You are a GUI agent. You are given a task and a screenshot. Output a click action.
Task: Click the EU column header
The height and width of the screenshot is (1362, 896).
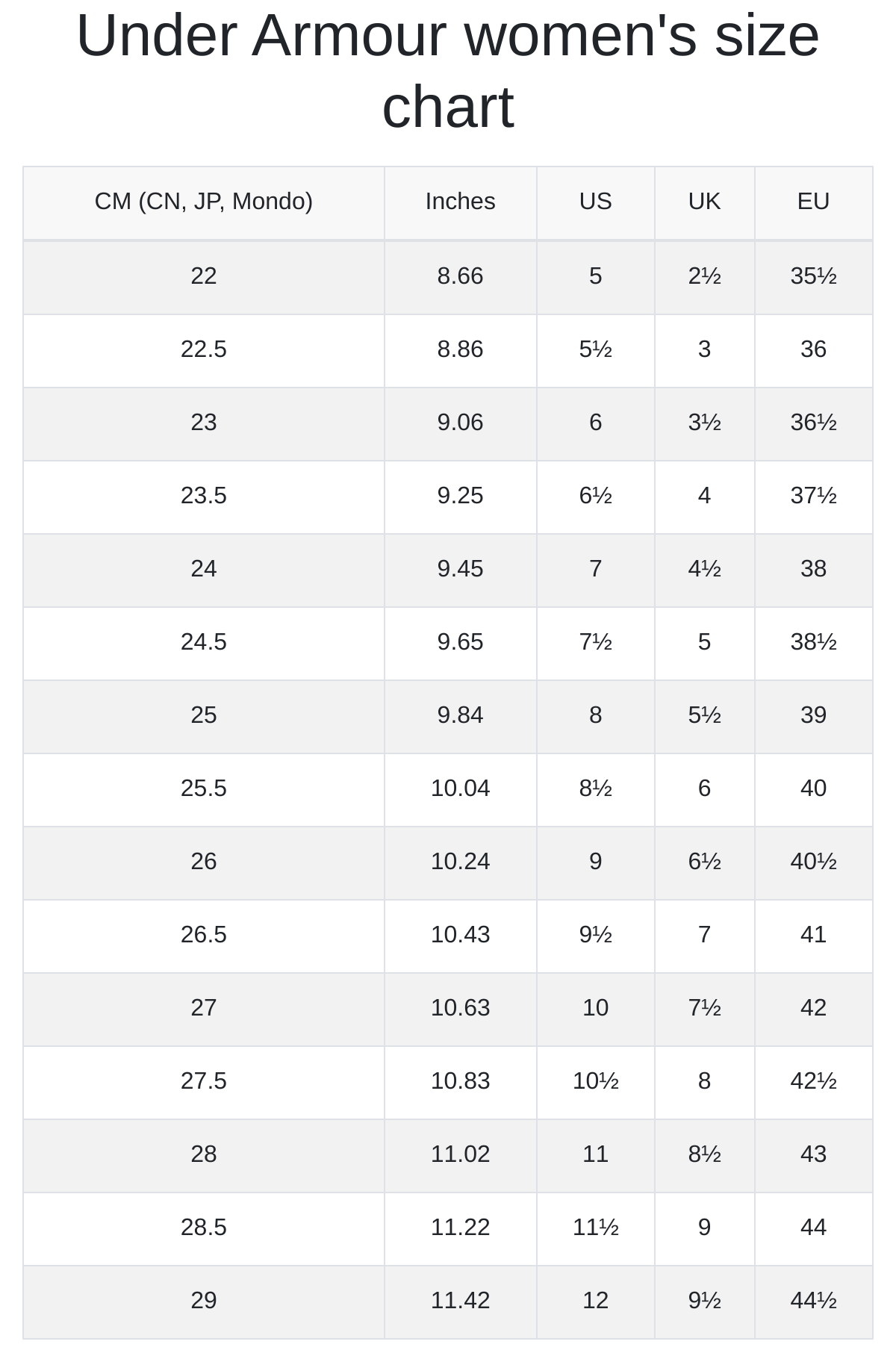pyautogui.click(x=814, y=202)
